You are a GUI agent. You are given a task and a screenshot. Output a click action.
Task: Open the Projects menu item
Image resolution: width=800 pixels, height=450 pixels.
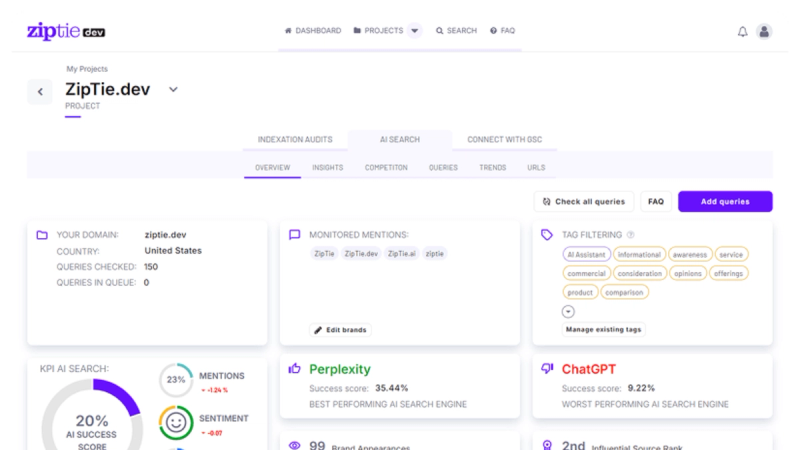coord(379,31)
